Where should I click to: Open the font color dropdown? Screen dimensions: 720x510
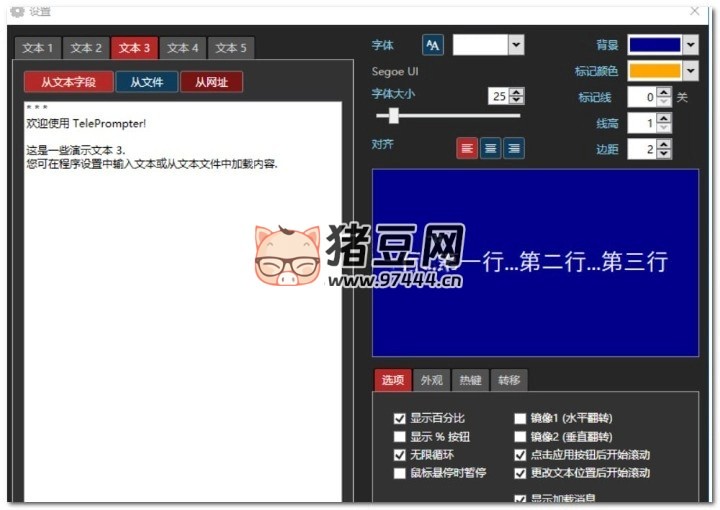tap(516, 45)
